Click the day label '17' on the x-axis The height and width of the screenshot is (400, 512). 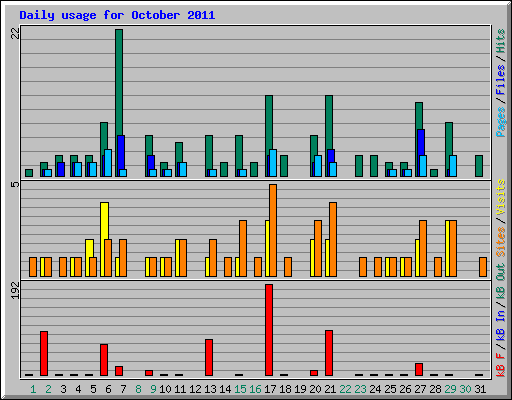pos(270,389)
